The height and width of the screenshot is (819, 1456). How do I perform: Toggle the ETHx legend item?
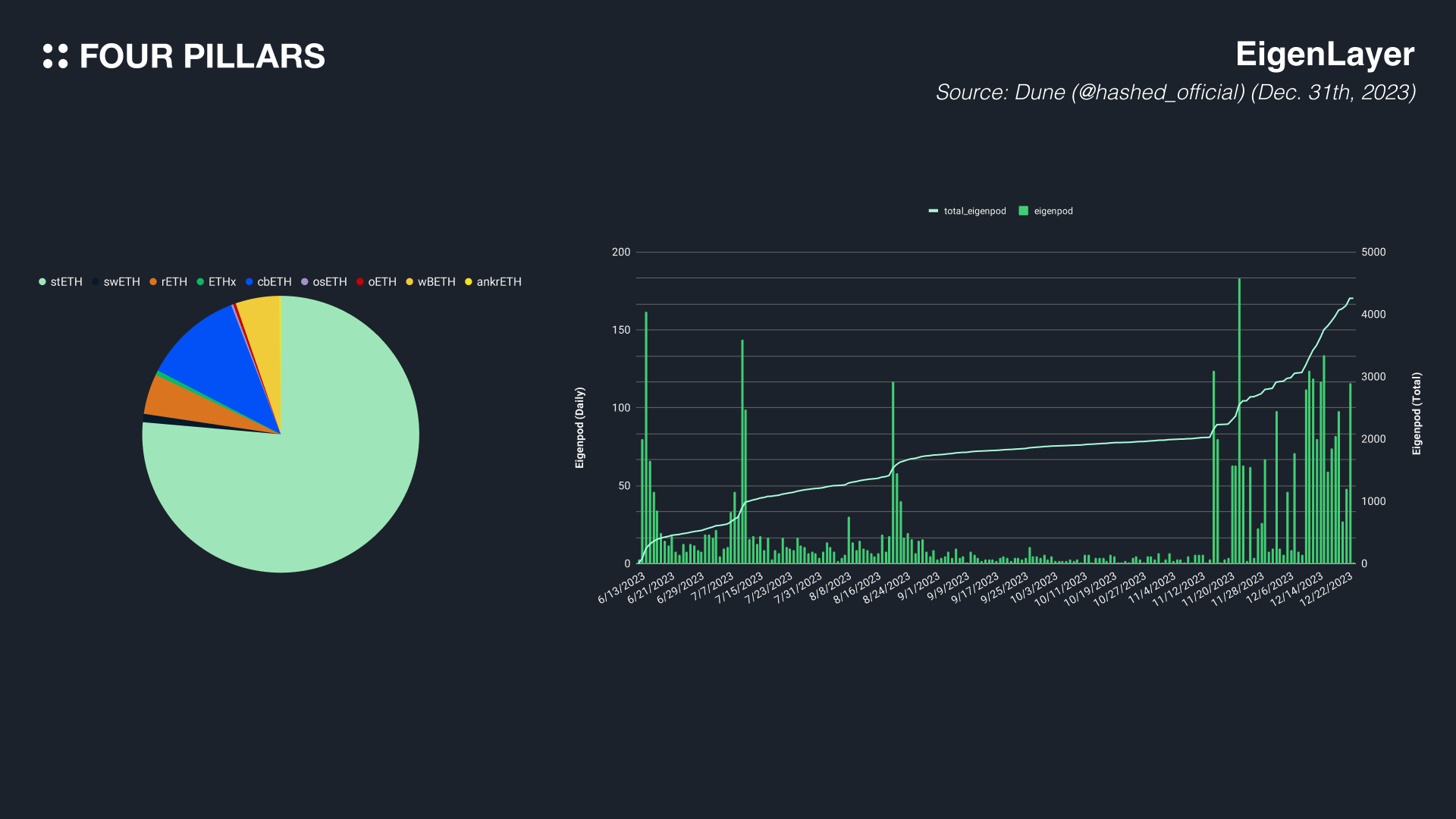pos(221,282)
